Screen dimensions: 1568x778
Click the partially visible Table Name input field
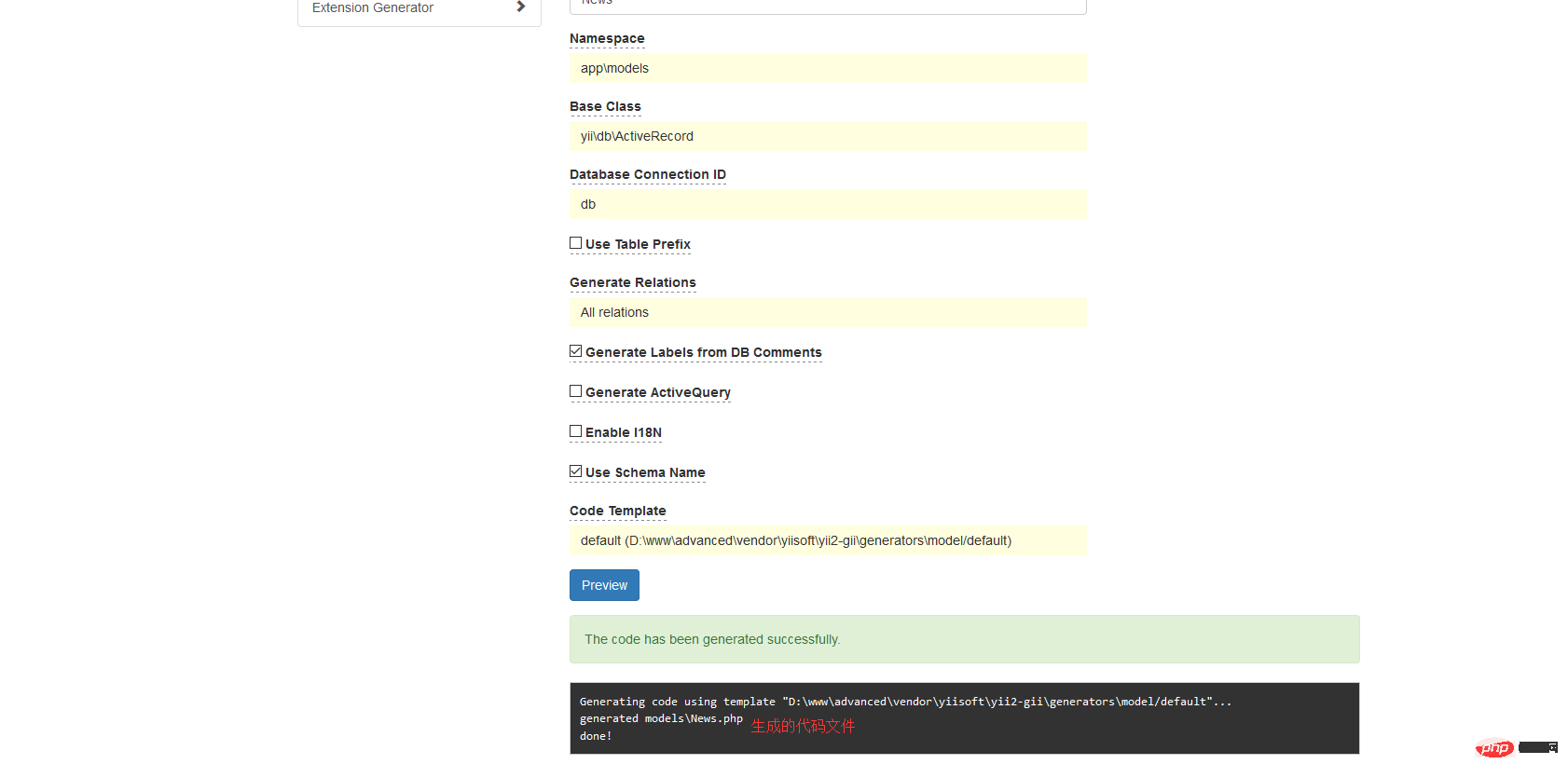pos(828,7)
